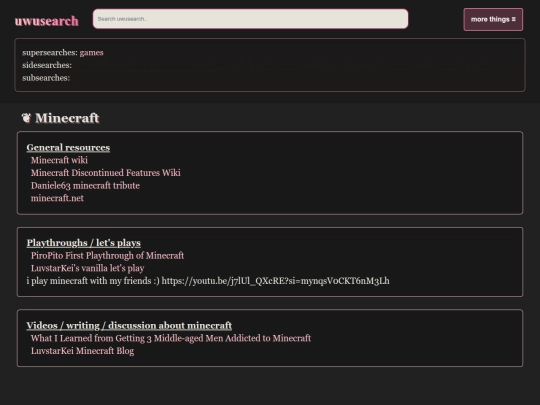This screenshot has width=540, height=405.
Task: Open the LuvstarKei Minecraft Blog link
Action: pos(83,351)
